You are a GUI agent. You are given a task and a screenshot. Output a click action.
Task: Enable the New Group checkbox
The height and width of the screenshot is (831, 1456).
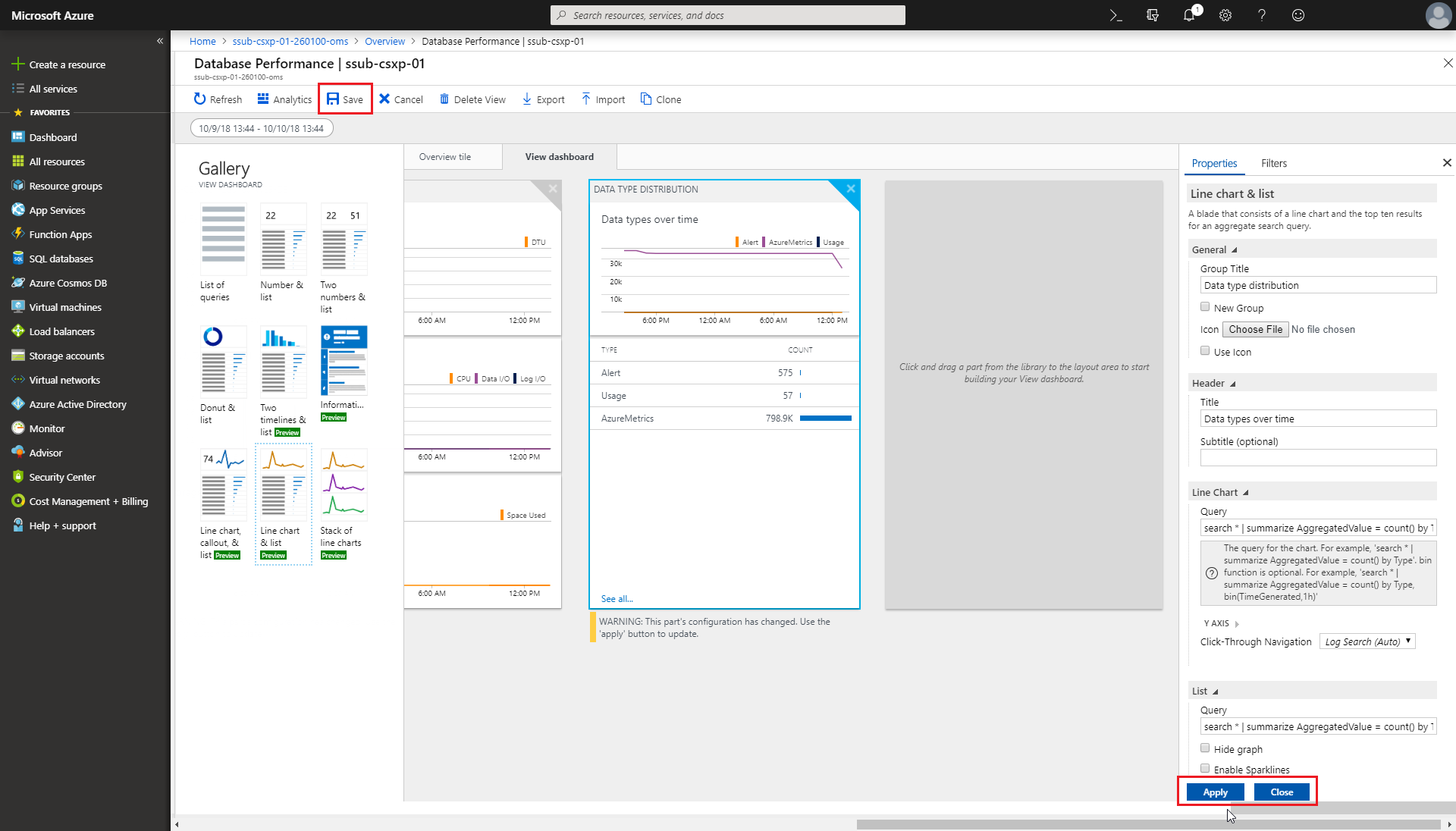1204,306
